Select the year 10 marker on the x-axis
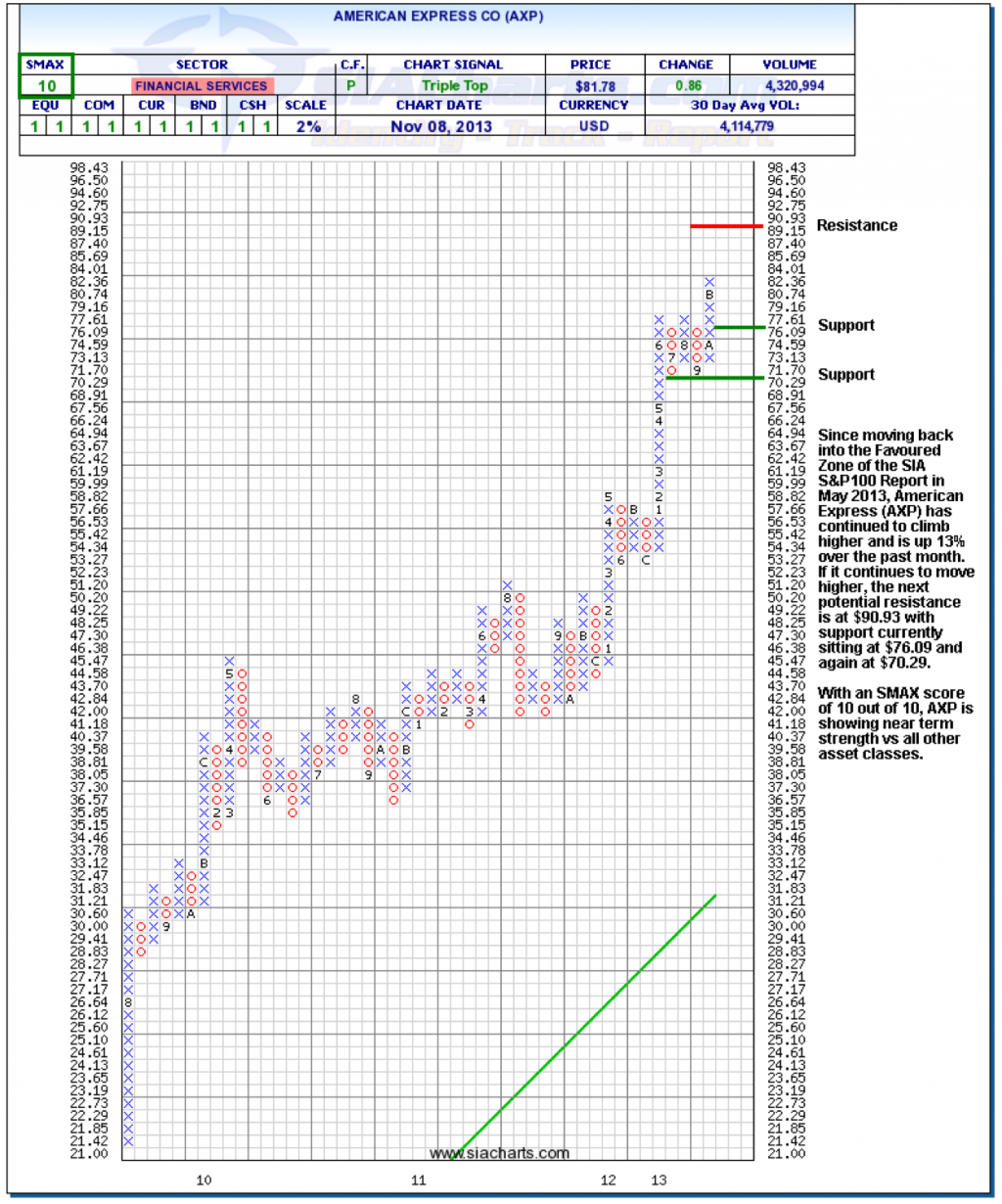The height and width of the screenshot is (1204, 1002). [204, 1180]
